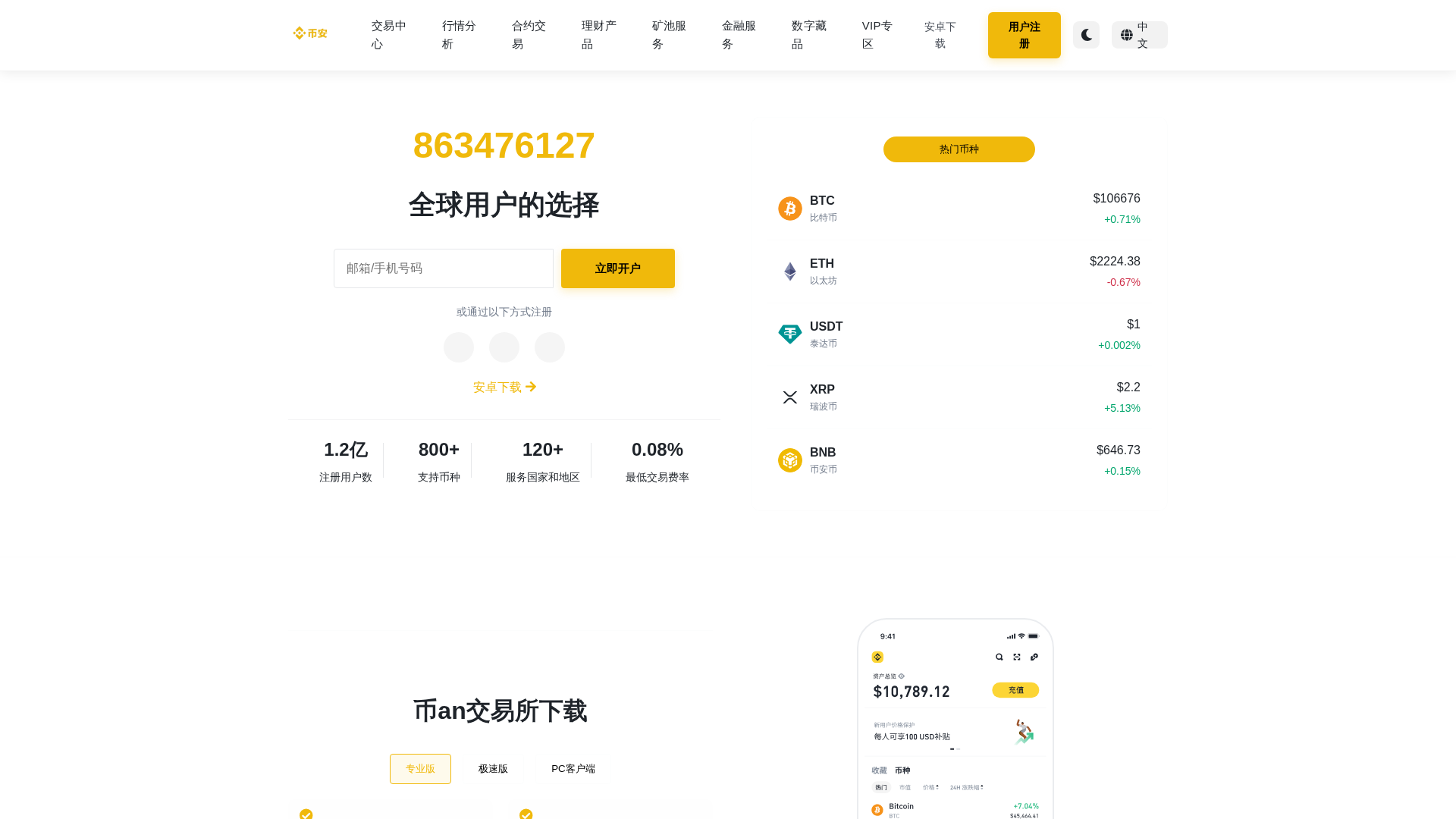Click ETH price $2224.38
Viewport: 1456px width, 819px height.
pyautogui.click(x=1115, y=262)
